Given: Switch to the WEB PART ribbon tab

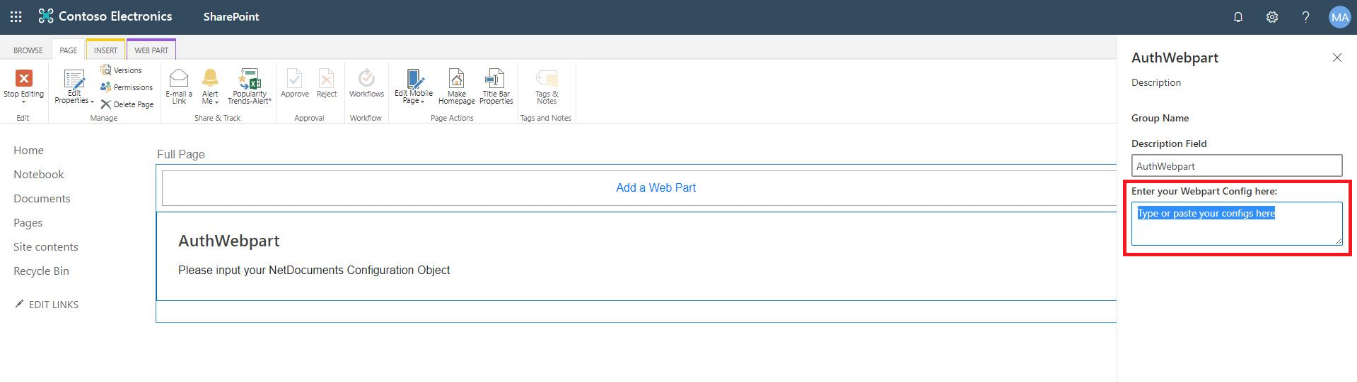Looking at the screenshot, I should (151, 50).
